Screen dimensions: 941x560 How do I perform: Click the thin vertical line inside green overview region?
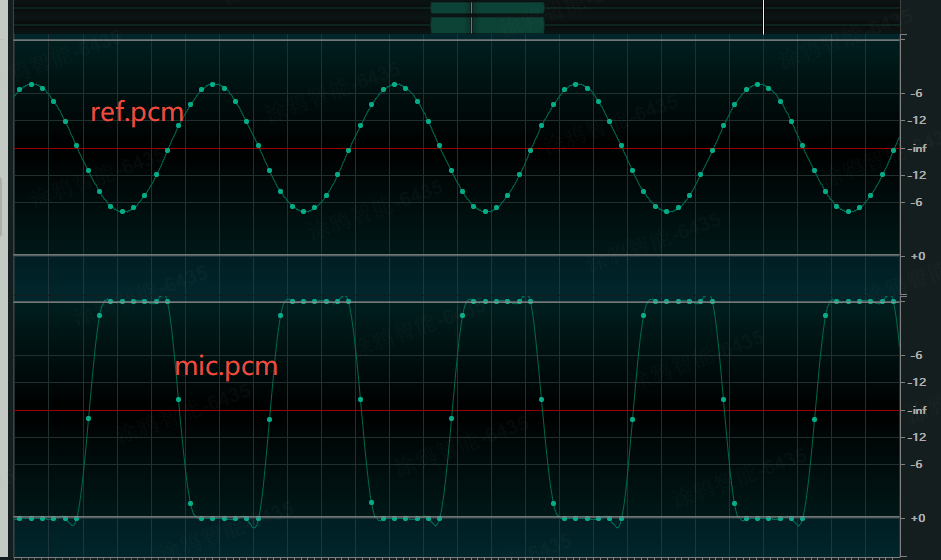click(x=472, y=17)
